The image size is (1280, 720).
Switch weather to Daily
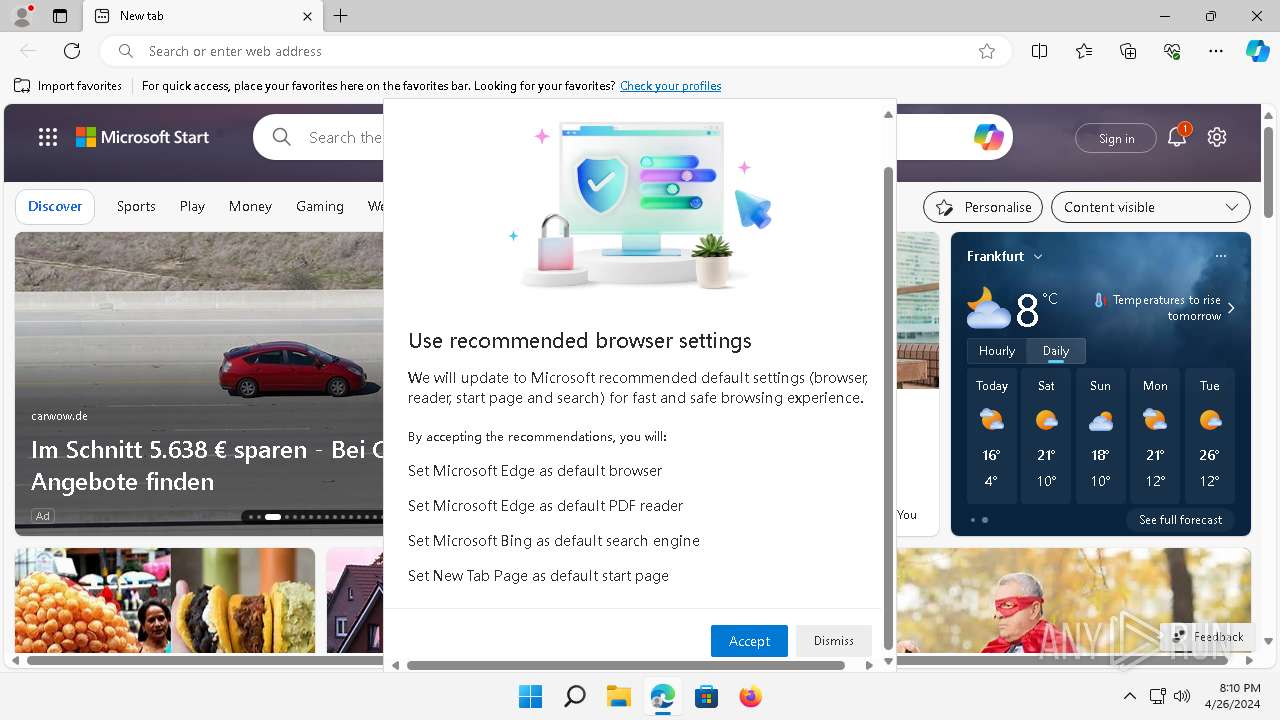pos(1056,351)
